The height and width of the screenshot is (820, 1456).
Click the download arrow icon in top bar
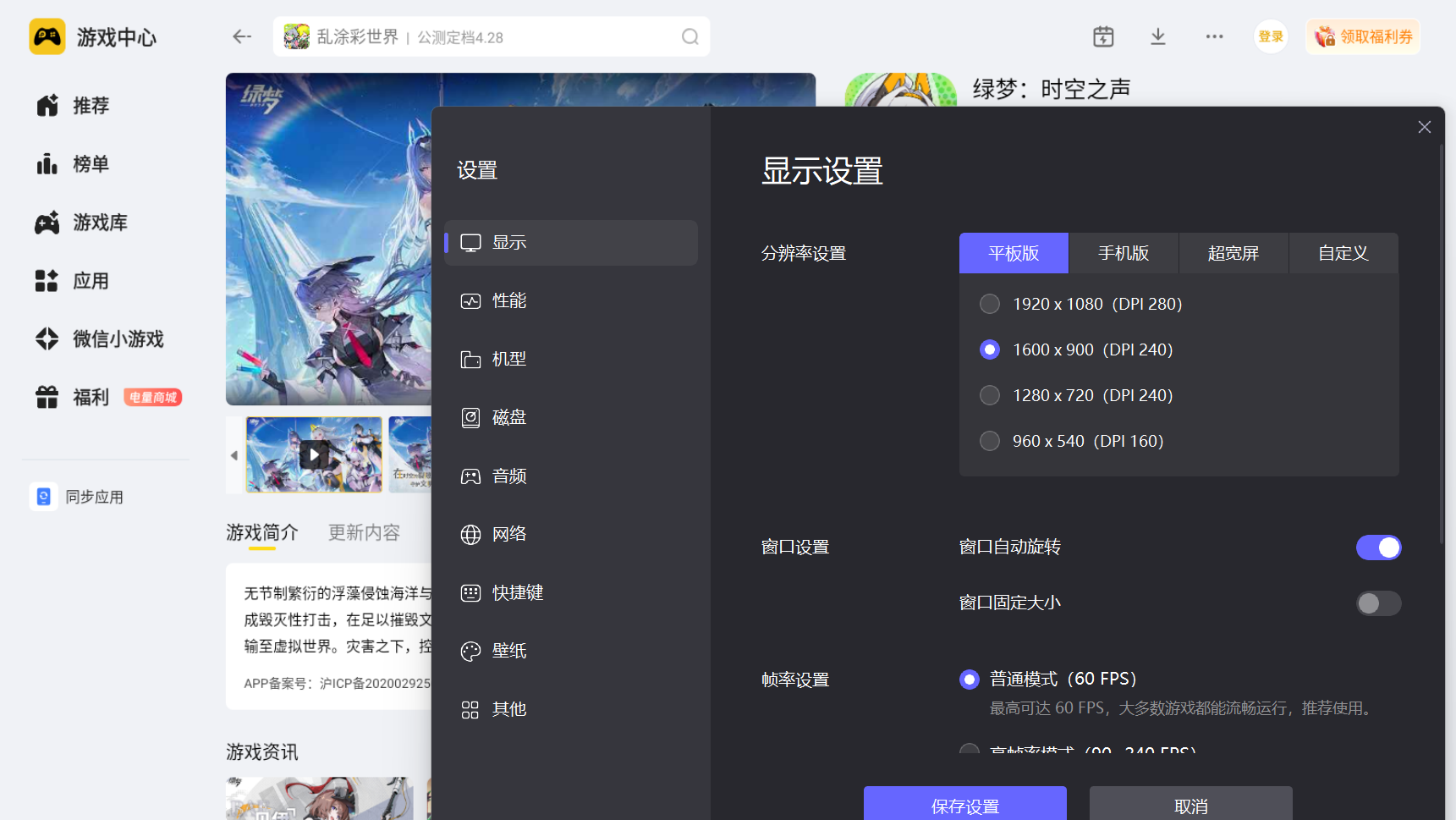tap(1158, 36)
